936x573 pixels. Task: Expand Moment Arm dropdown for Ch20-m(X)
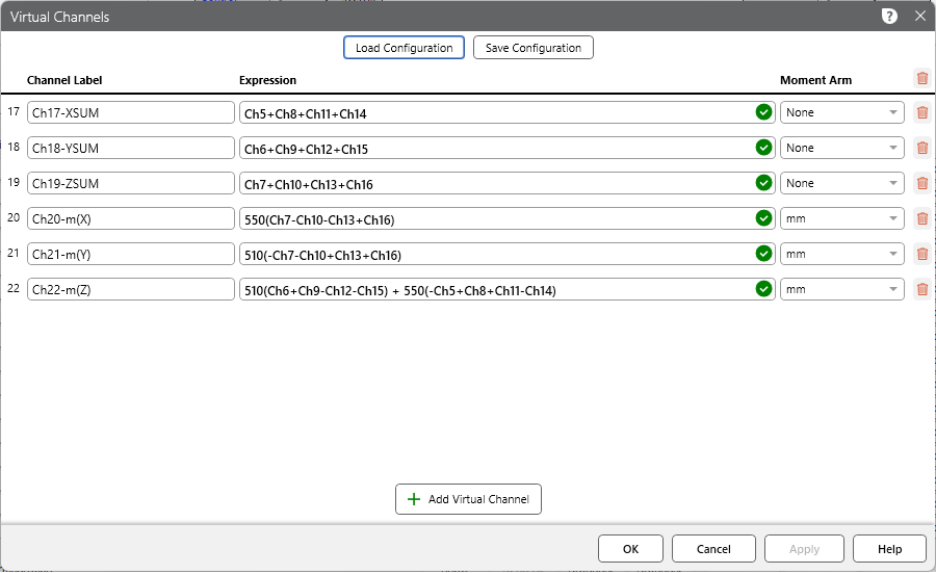(841, 219)
